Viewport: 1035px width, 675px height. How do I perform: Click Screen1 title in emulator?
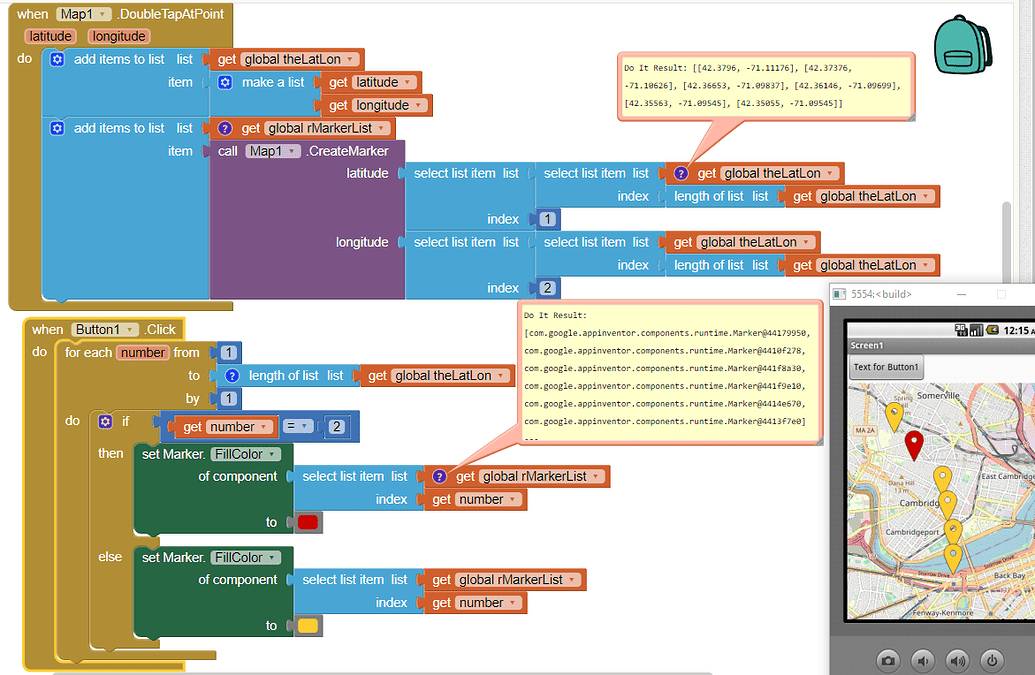867,345
